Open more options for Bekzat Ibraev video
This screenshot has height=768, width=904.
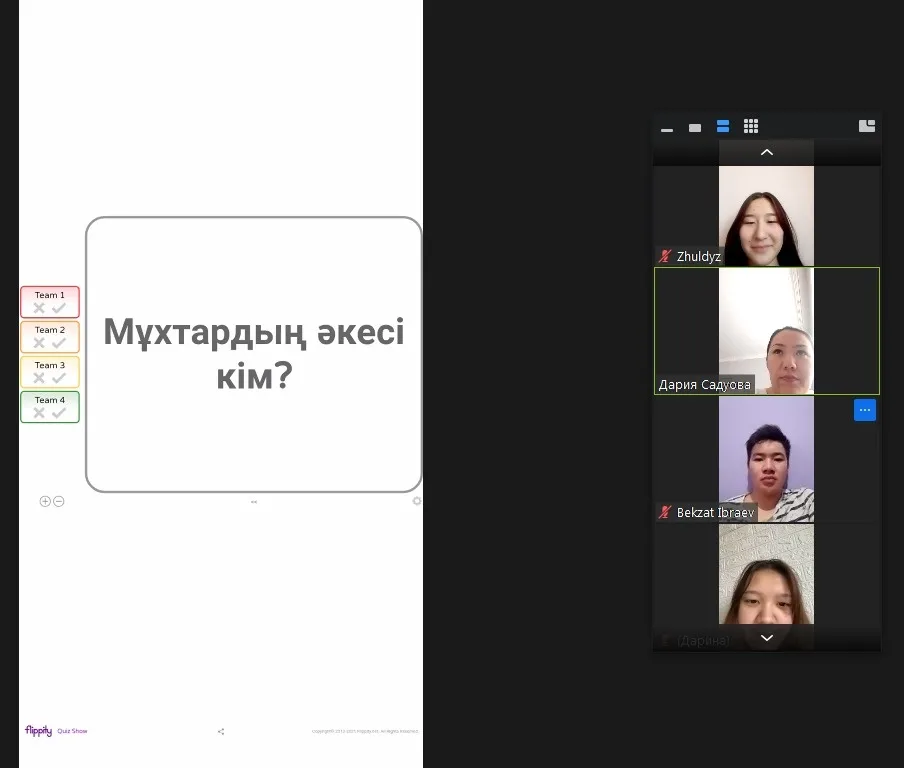(x=865, y=410)
